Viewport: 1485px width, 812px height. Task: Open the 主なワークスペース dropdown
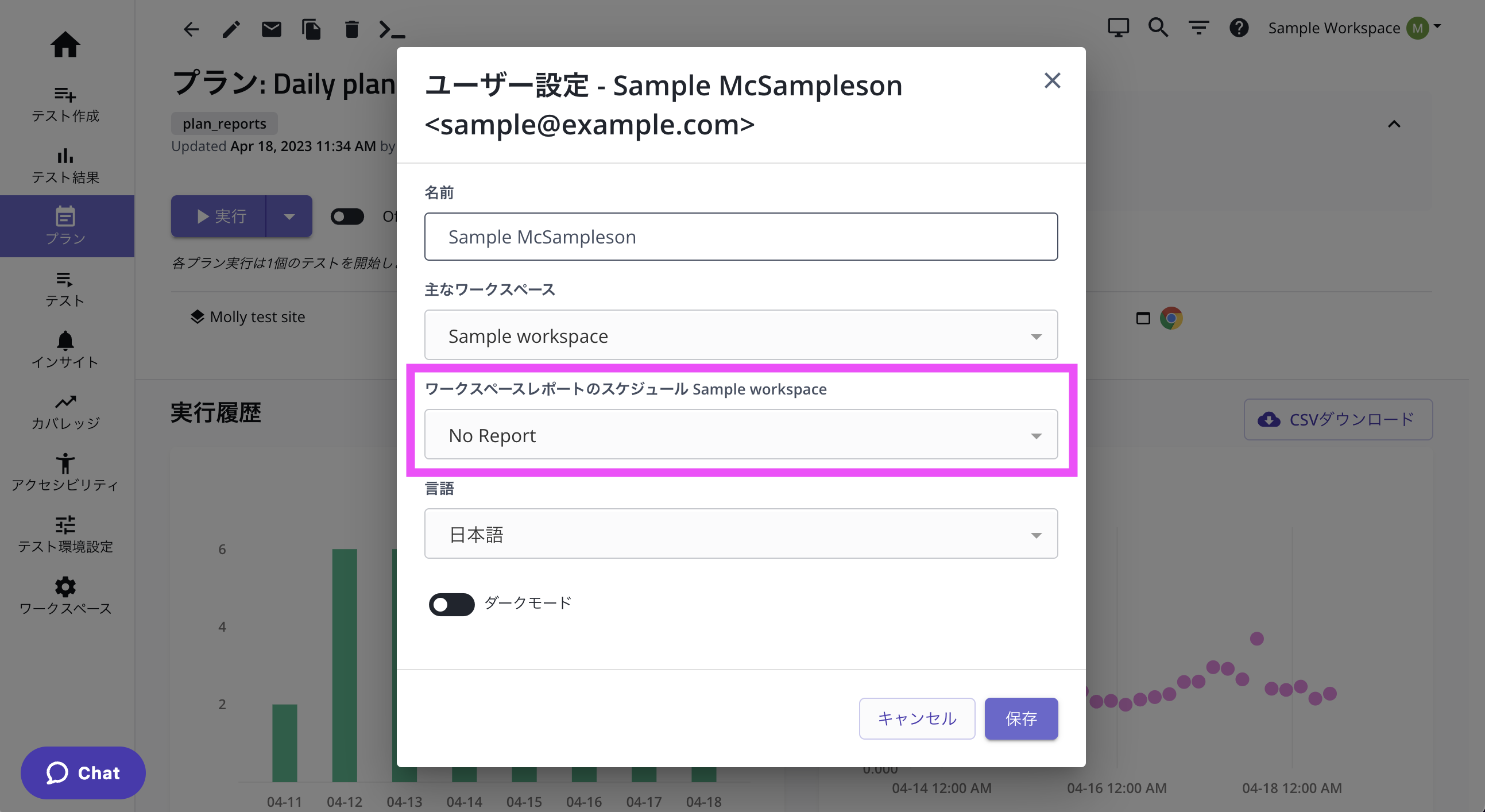[741, 335]
